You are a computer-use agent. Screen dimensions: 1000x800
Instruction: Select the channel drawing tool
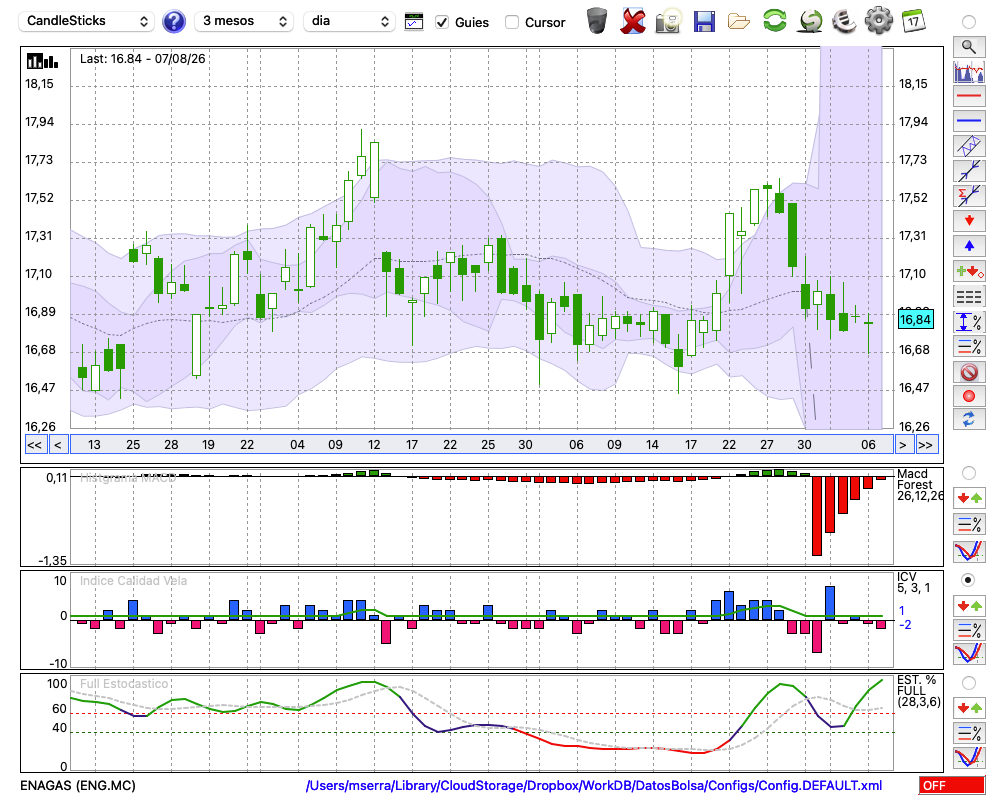969,145
